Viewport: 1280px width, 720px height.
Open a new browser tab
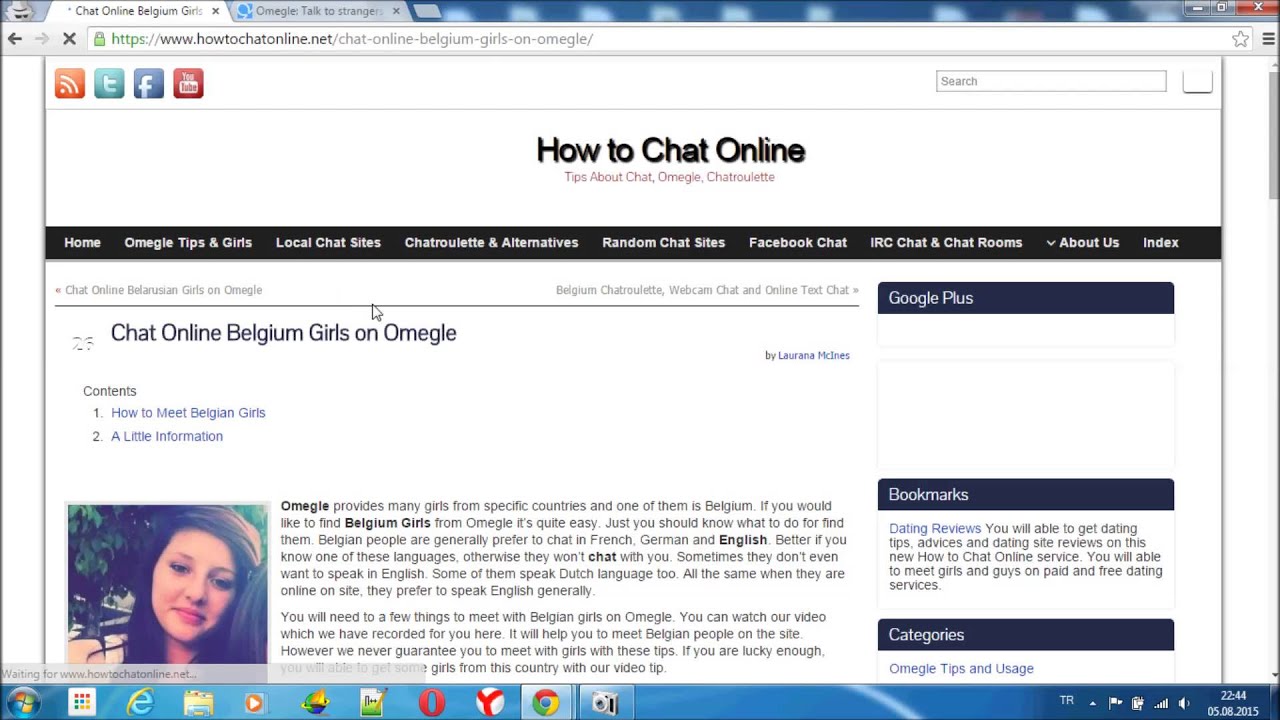tap(426, 11)
